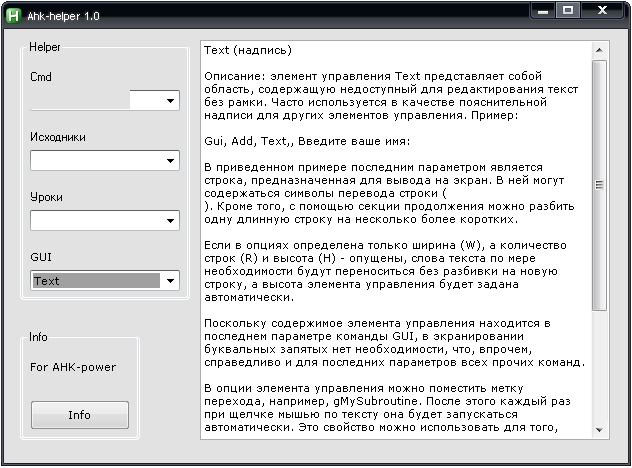Screen dimensions: 632x468
Task: Click the 'Text (надпись)' heading line
Action: point(247,50)
